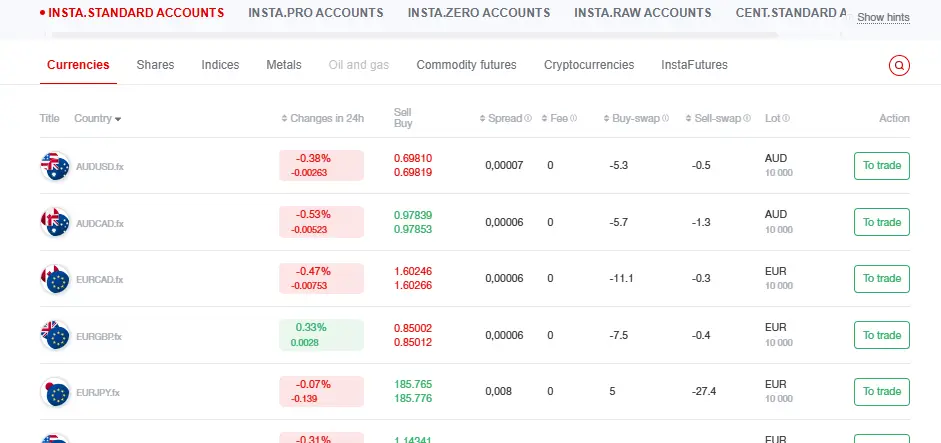Viewport: 941px width, 443px height.
Task: Click the AUDUSD.fx flag icon
Action: 55,166
